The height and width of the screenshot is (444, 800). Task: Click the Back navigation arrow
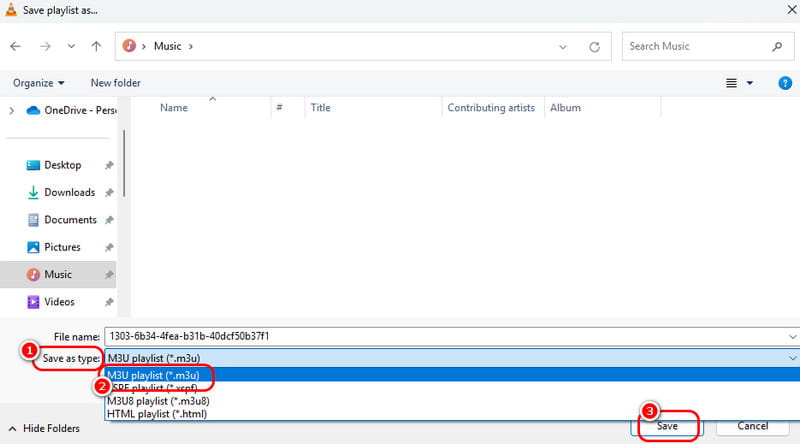pos(17,46)
